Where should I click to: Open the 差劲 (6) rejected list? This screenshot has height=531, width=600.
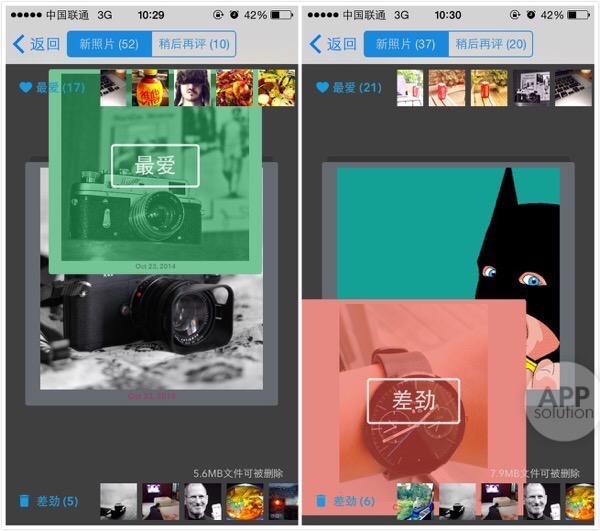click(354, 501)
